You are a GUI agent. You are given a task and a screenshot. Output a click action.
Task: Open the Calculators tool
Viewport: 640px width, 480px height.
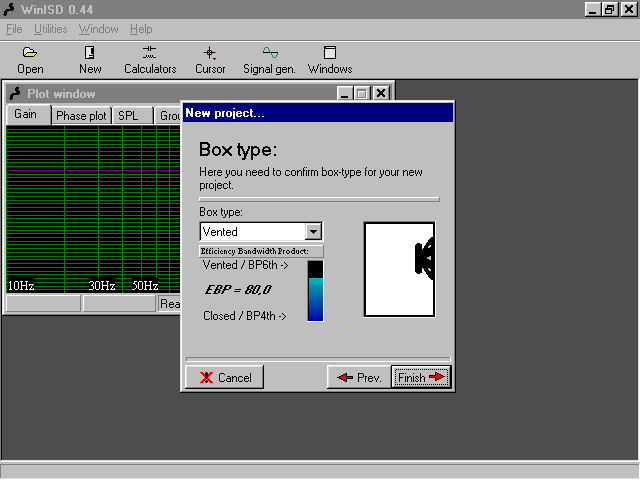point(150,60)
